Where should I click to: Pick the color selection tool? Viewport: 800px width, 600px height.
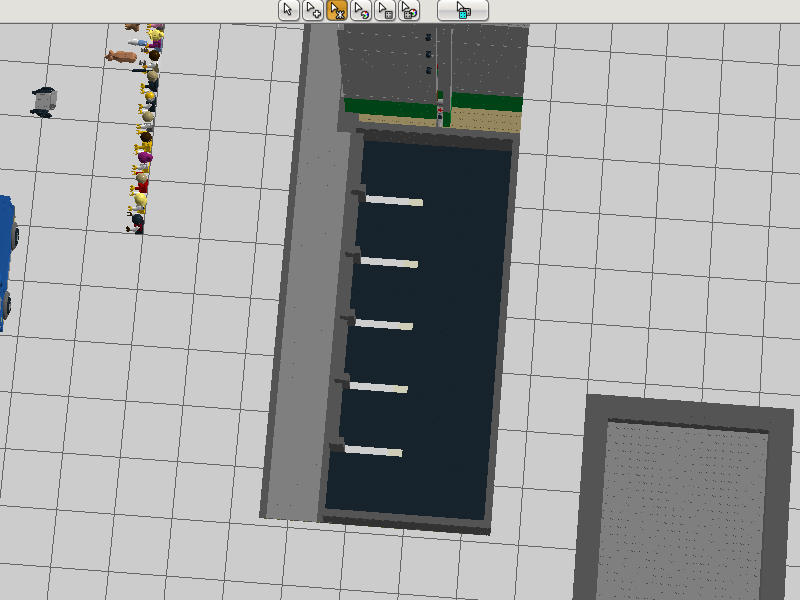(x=361, y=10)
